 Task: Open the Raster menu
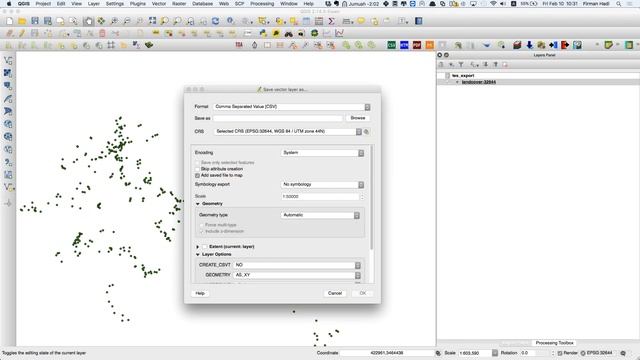click(179, 4)
